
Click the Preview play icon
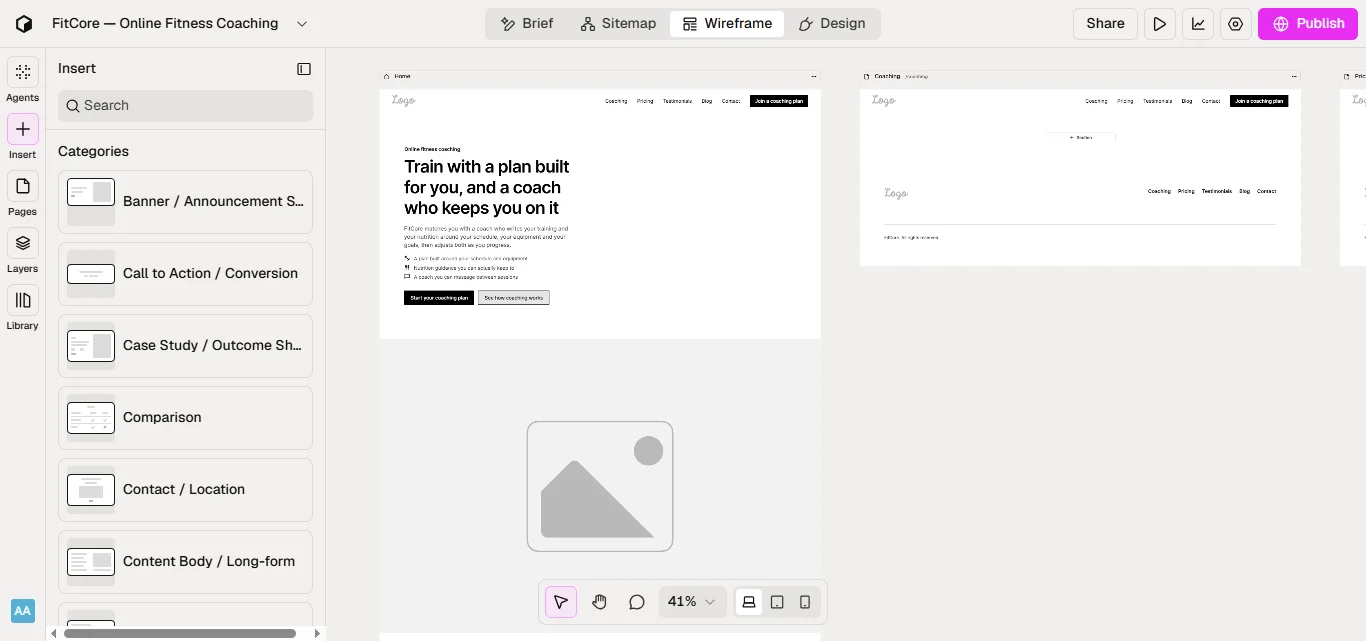tap(1159, 24)
